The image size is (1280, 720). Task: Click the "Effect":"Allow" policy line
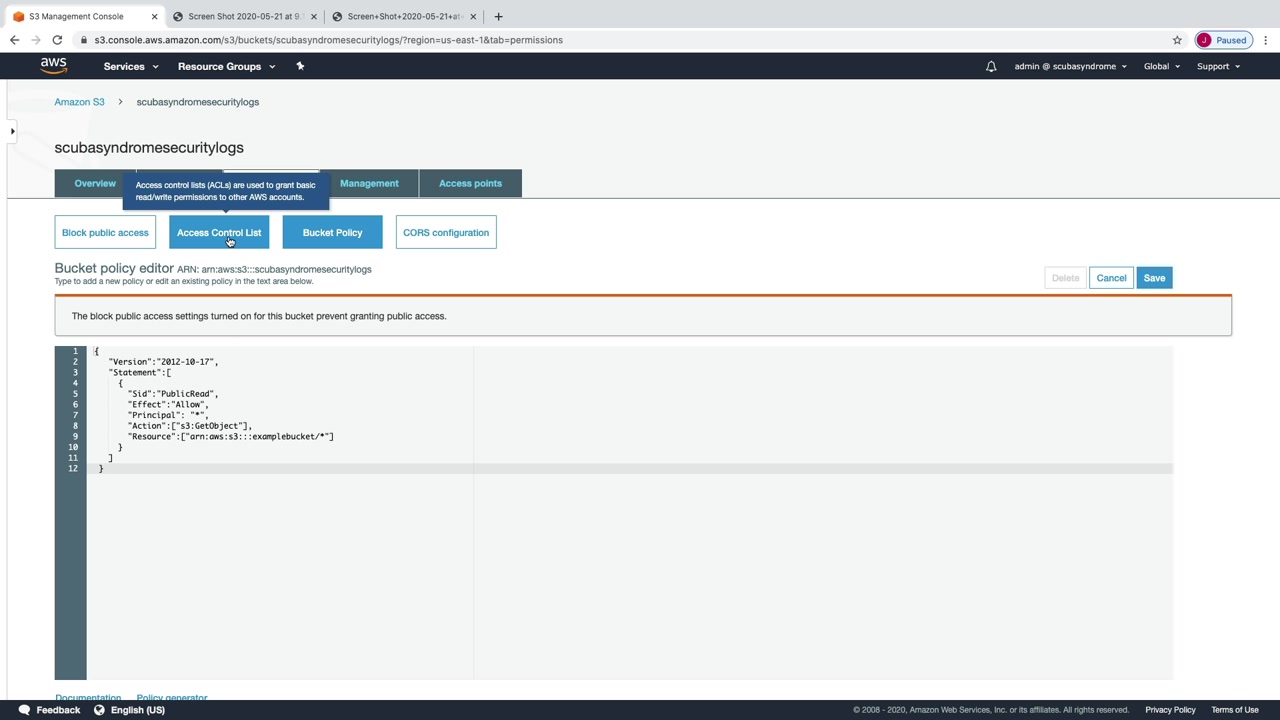pyautogui.click(x=168, y=405)
